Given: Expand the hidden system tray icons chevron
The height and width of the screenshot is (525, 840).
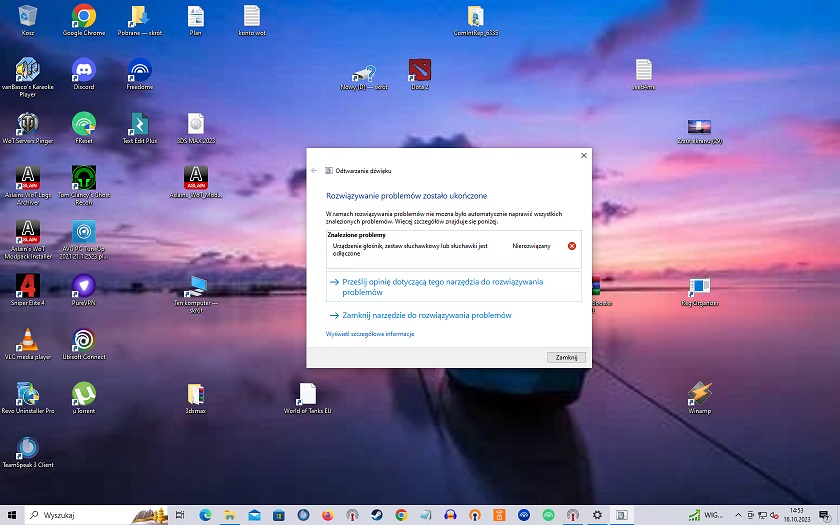Looking at the screenshot, I should coord(737,515).
